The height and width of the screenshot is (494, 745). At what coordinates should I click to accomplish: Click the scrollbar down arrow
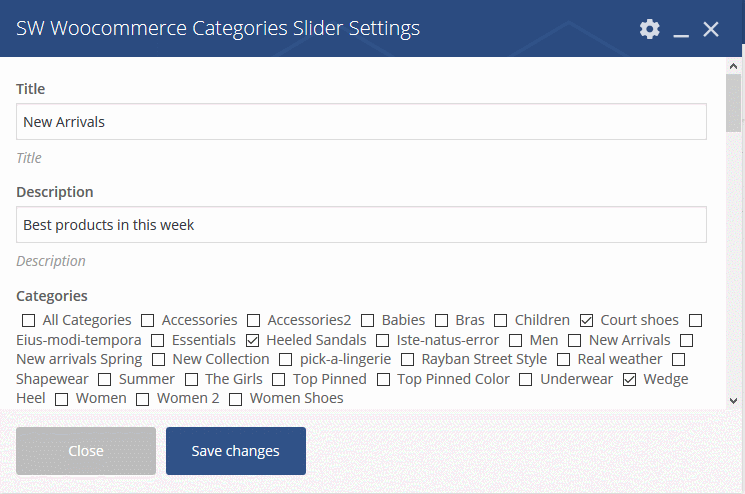pyautogui.click(x=733, y=401)
